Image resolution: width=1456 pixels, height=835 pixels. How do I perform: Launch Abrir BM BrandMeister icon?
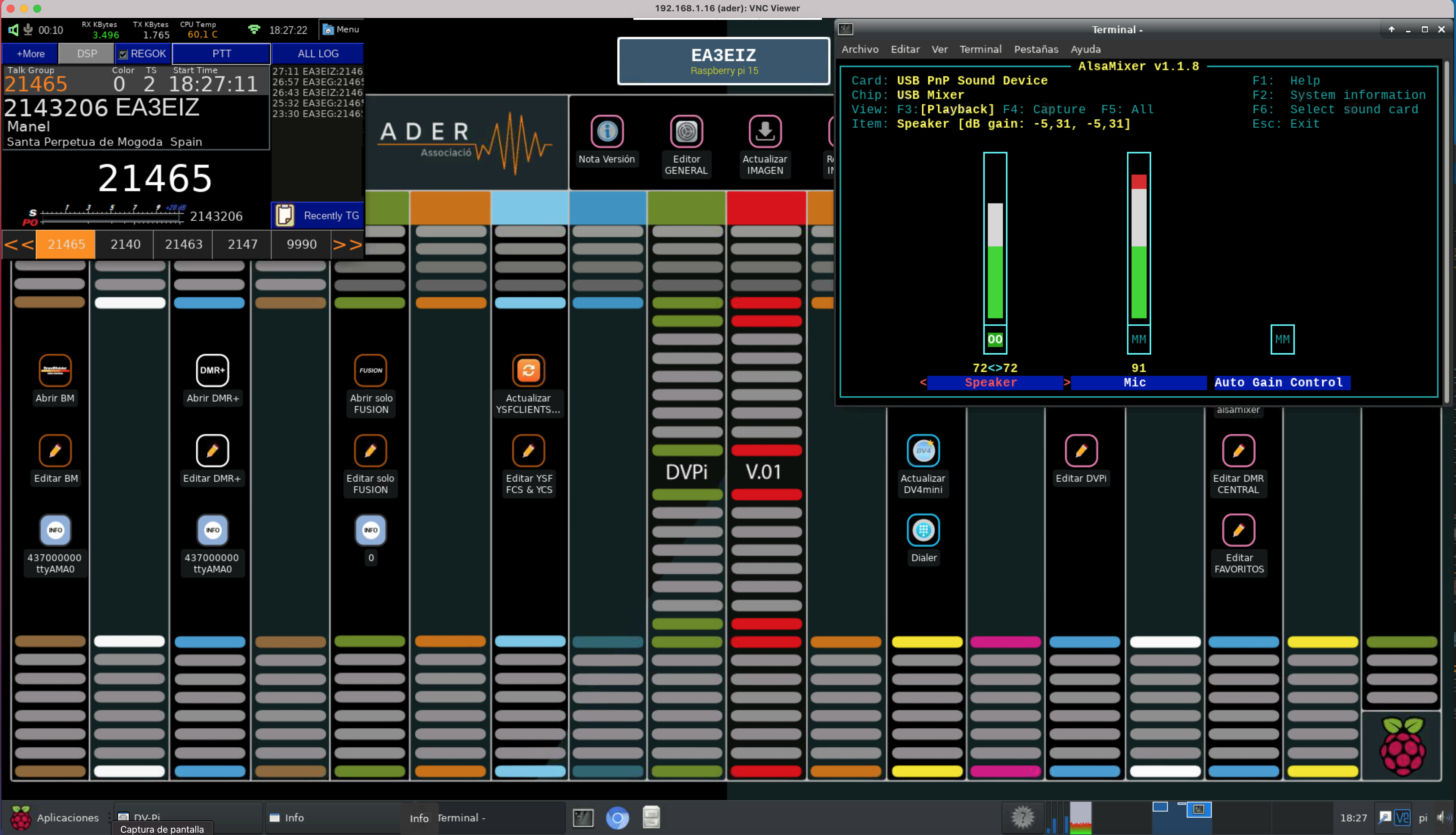pyautogui.click(x=55, y=370)
